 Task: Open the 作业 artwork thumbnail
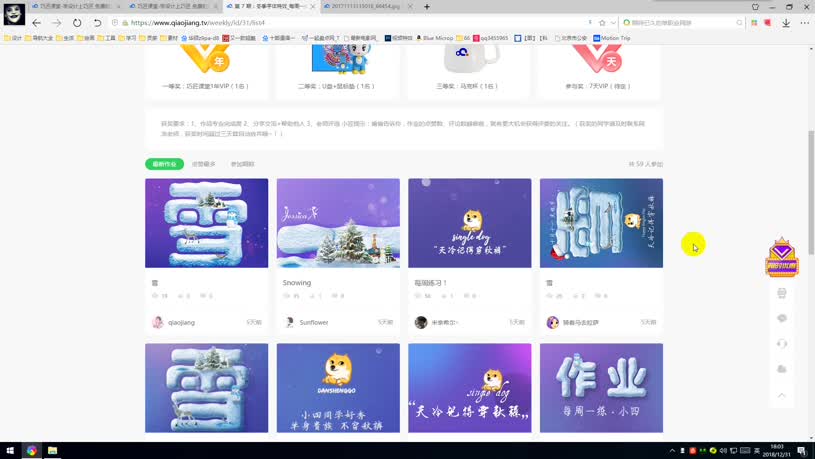[601, 388]
